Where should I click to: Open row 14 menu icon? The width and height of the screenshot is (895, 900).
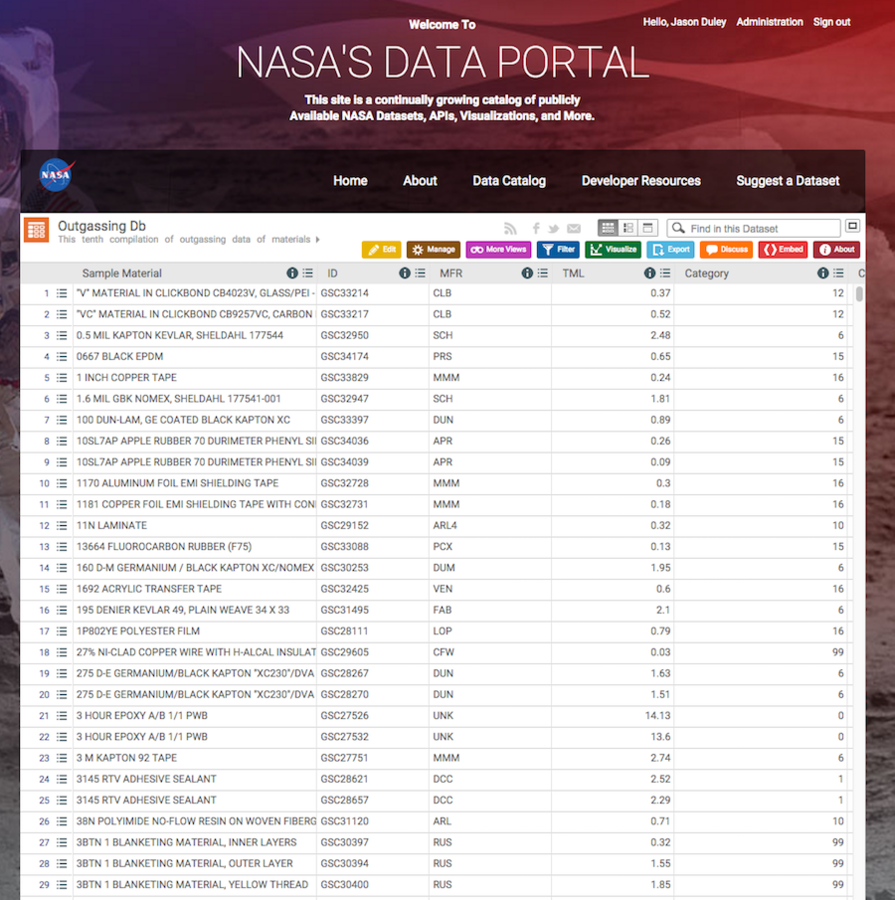click(62, 568)
